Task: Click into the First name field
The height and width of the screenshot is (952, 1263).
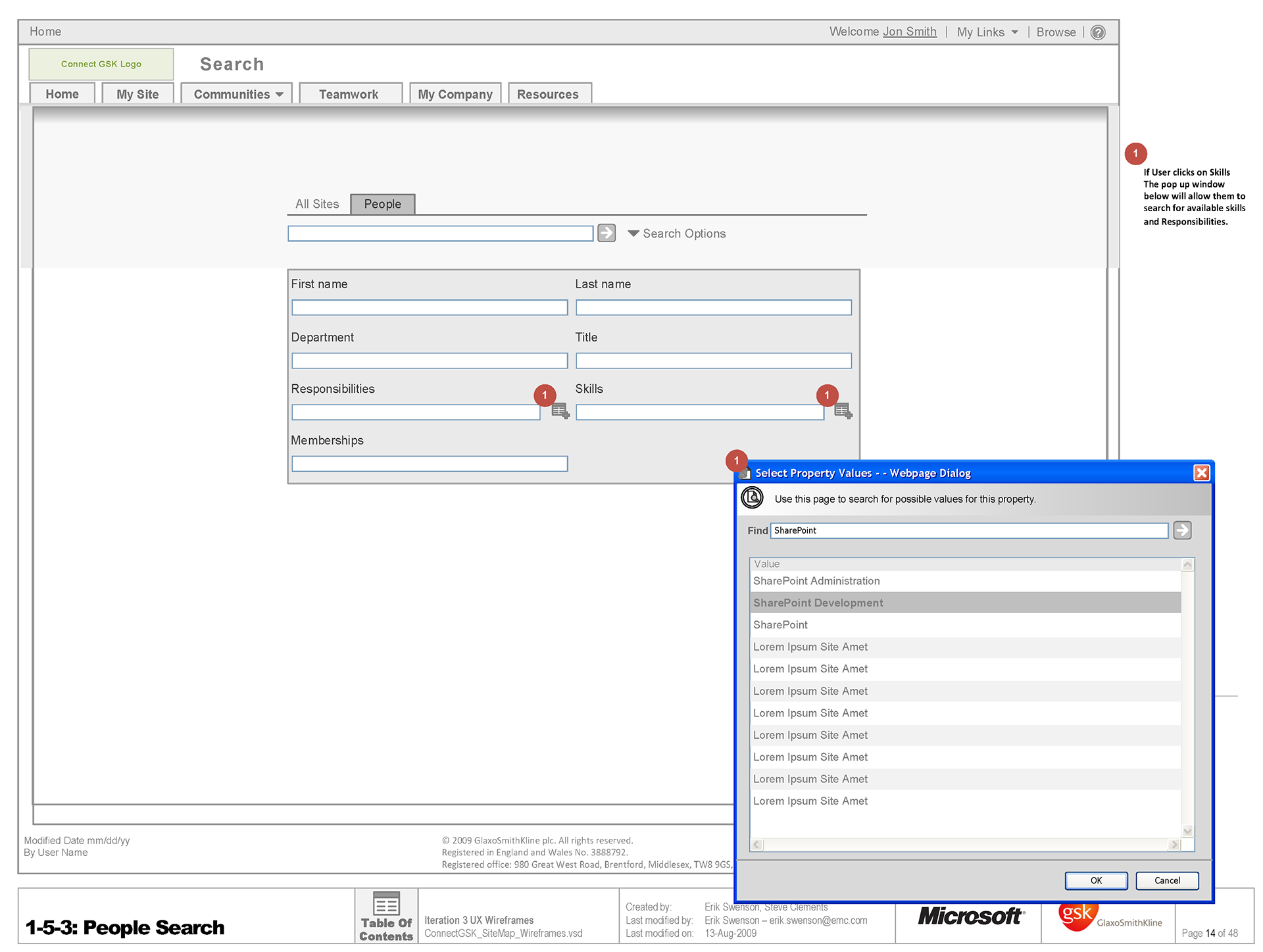Action: coord(429,307)
